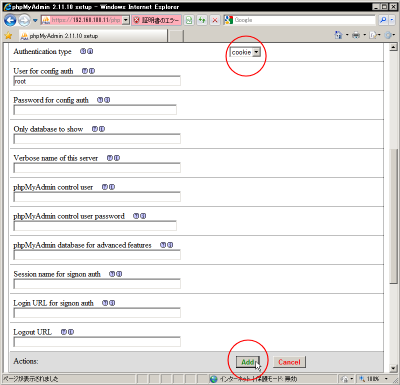Expand the address bar history dropdown
400x385 pixels.
coord(126,20)
